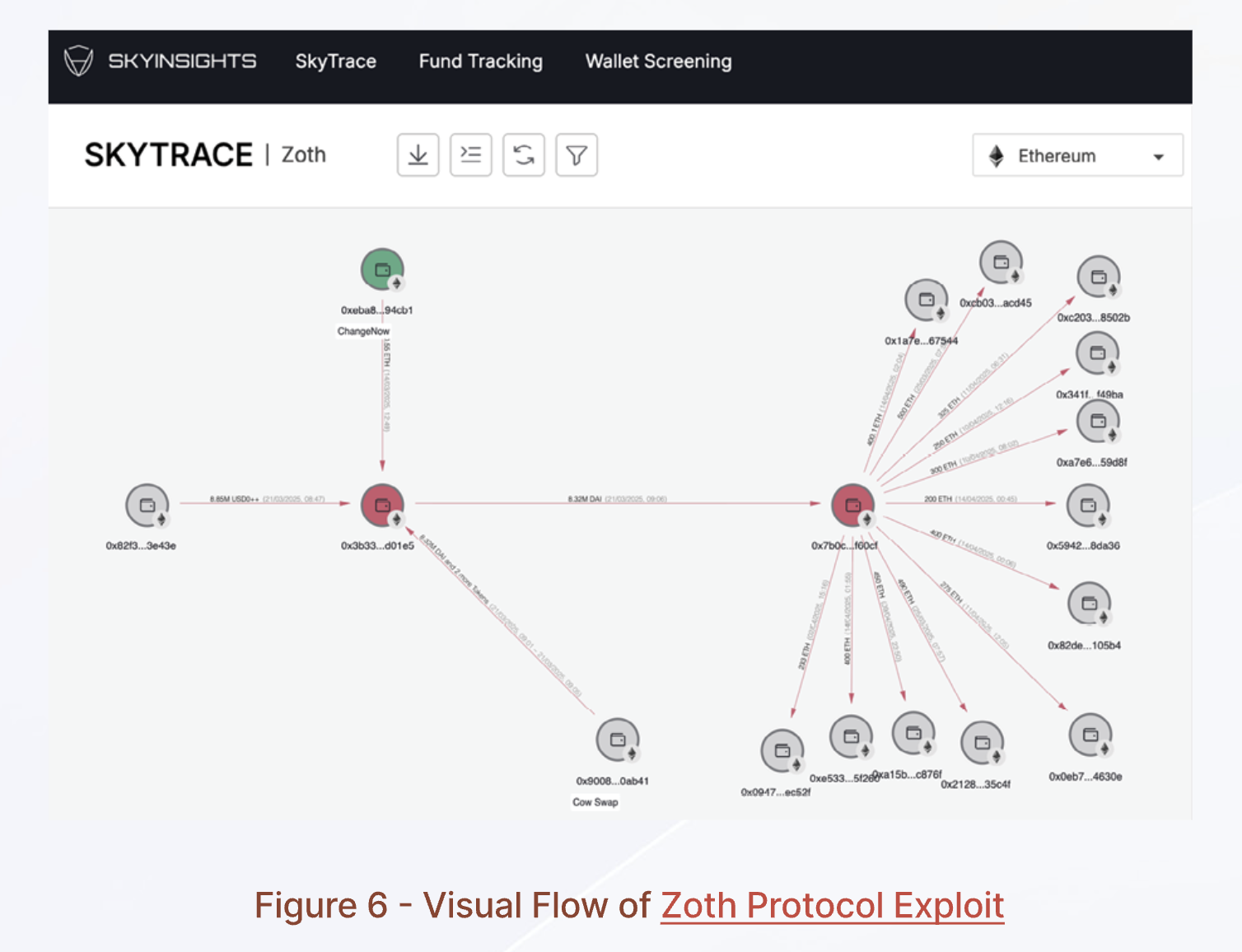Viewport: 1242px width, 952px height.
Task: Click the refresh graph icon
Action: [x=524, y=155]
